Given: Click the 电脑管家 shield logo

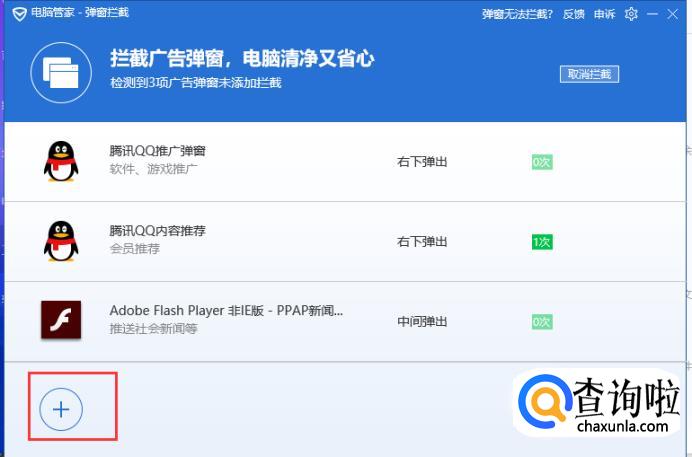Looking at the screenshot, I should (19, 14).
